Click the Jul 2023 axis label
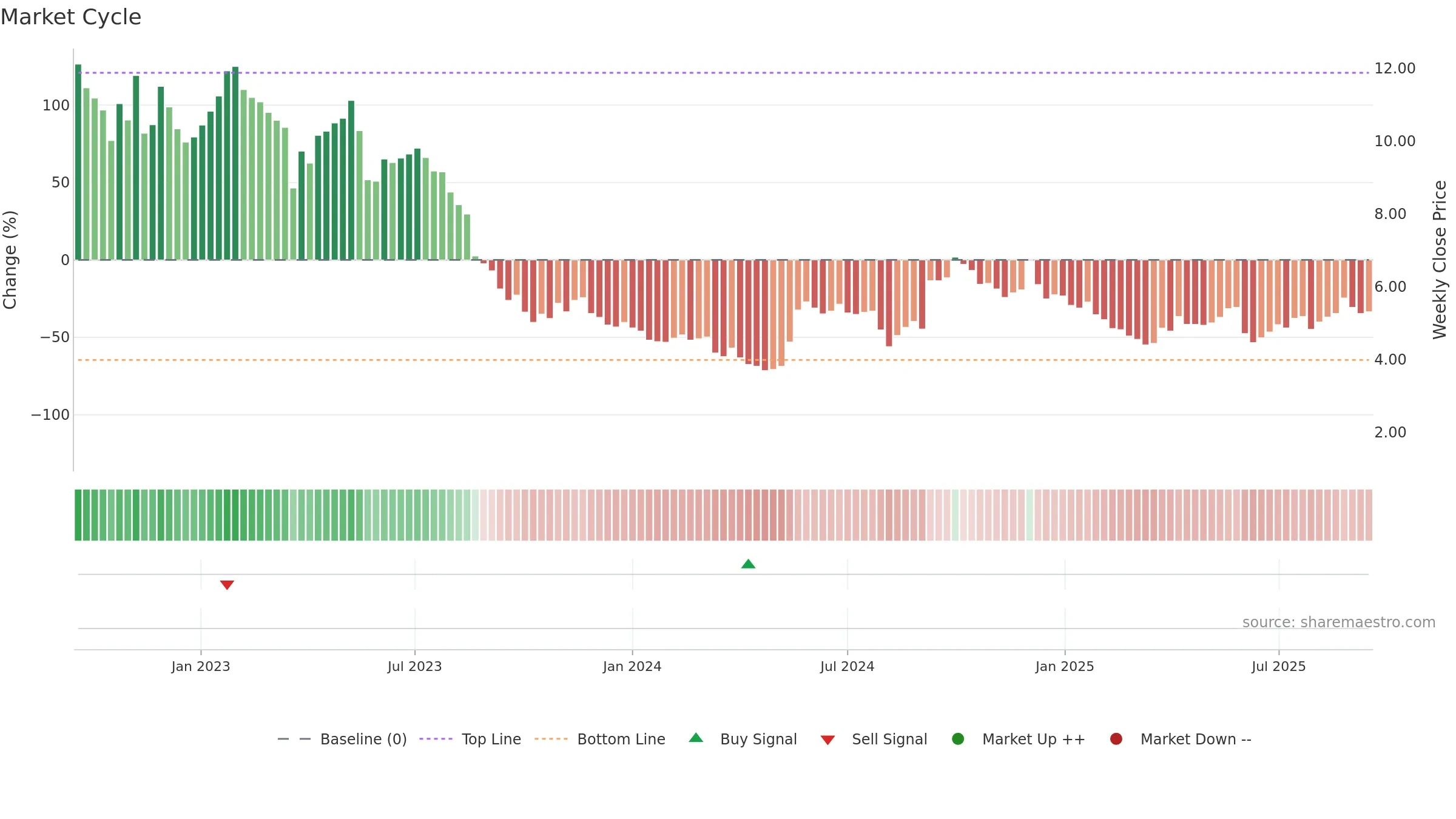 415,667
